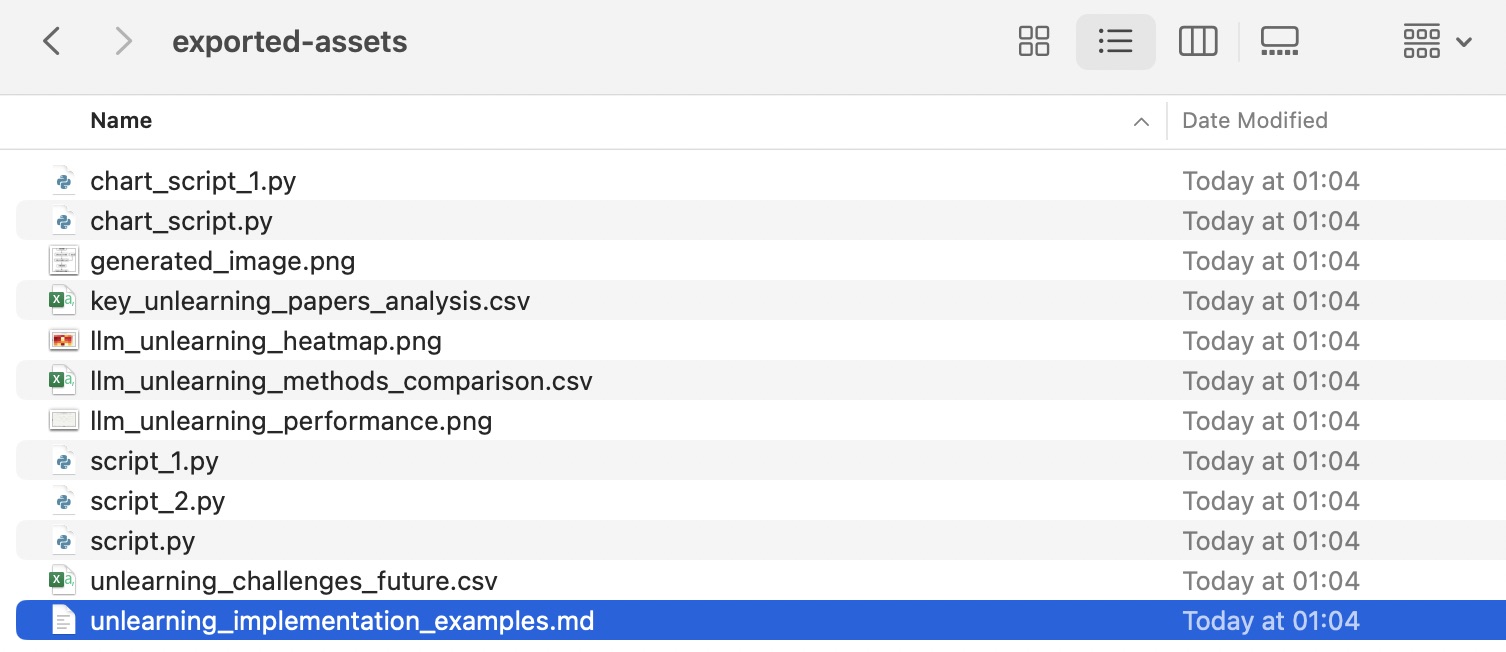Sort by Date Modified column

(1255, 121)
